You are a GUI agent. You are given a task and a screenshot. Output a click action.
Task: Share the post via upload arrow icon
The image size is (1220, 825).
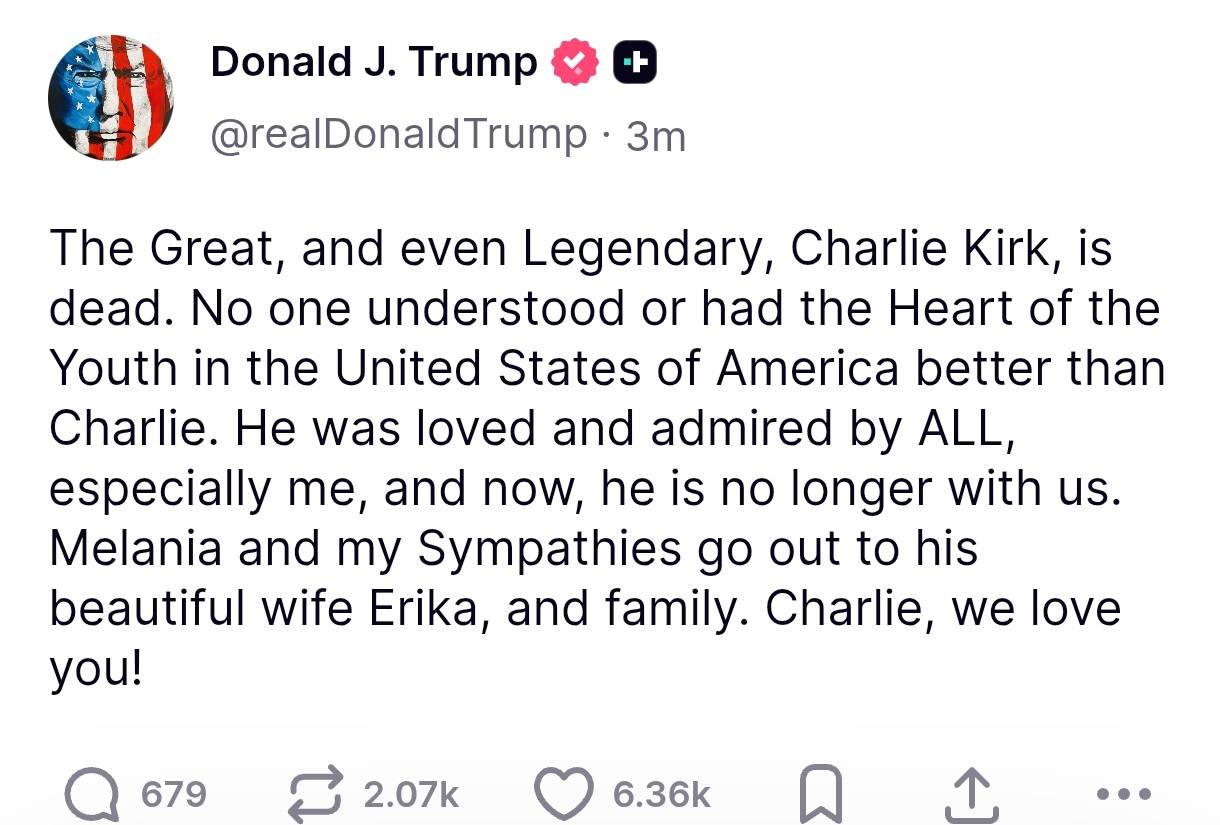pyautogui.click(x=968, y=794)
